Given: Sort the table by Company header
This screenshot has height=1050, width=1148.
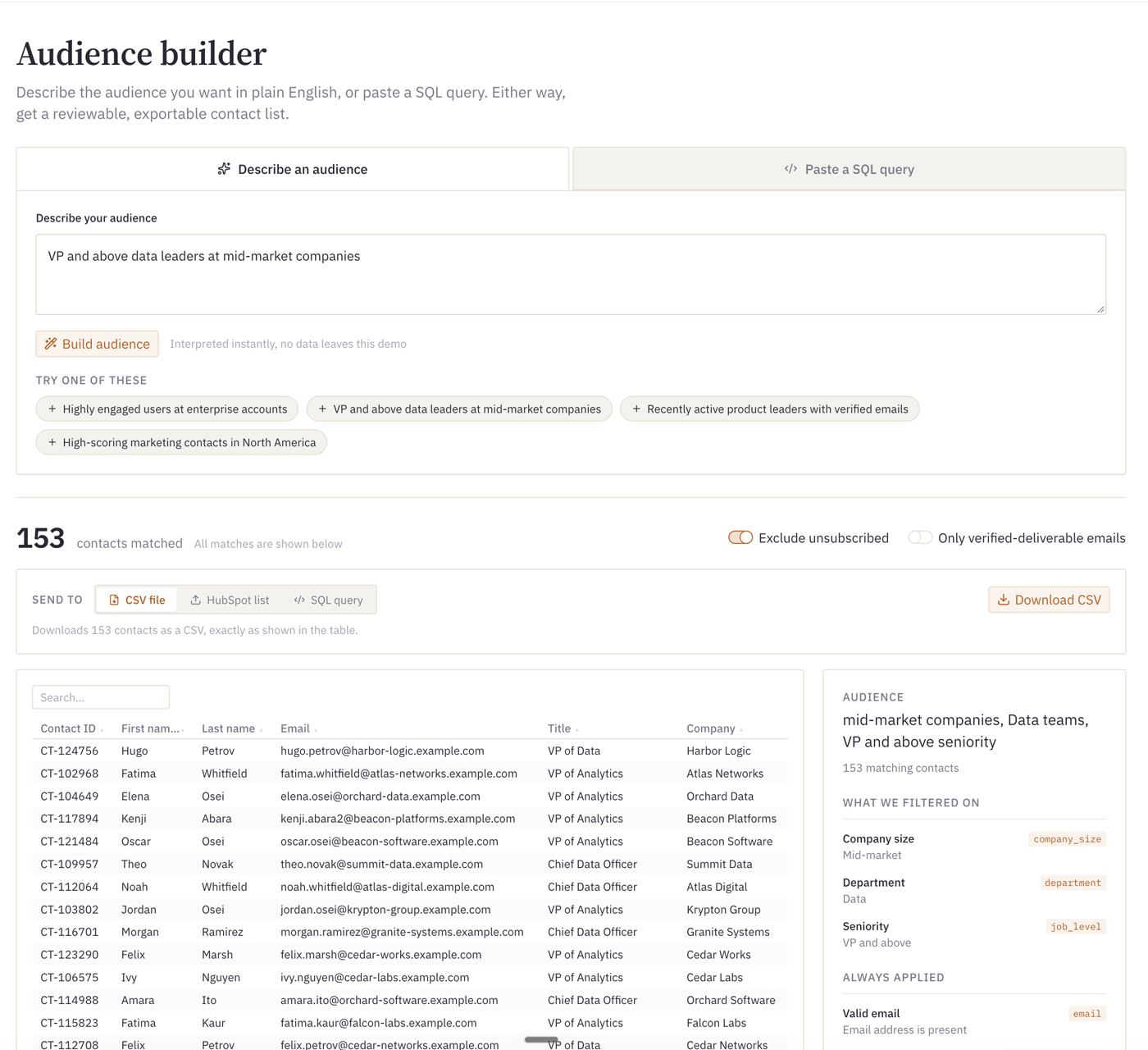Looking at the screenshot, I should (x=714, y=728).
